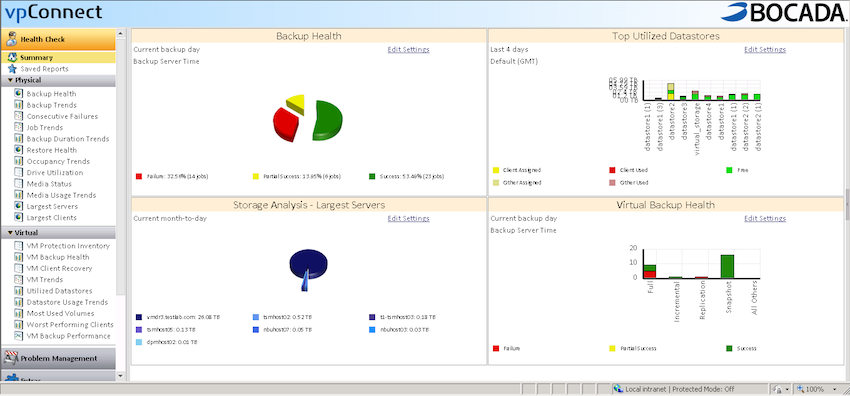850x396 pixels.
Task: Click the green Free legend swatch
Action: [x=729, y=170]
